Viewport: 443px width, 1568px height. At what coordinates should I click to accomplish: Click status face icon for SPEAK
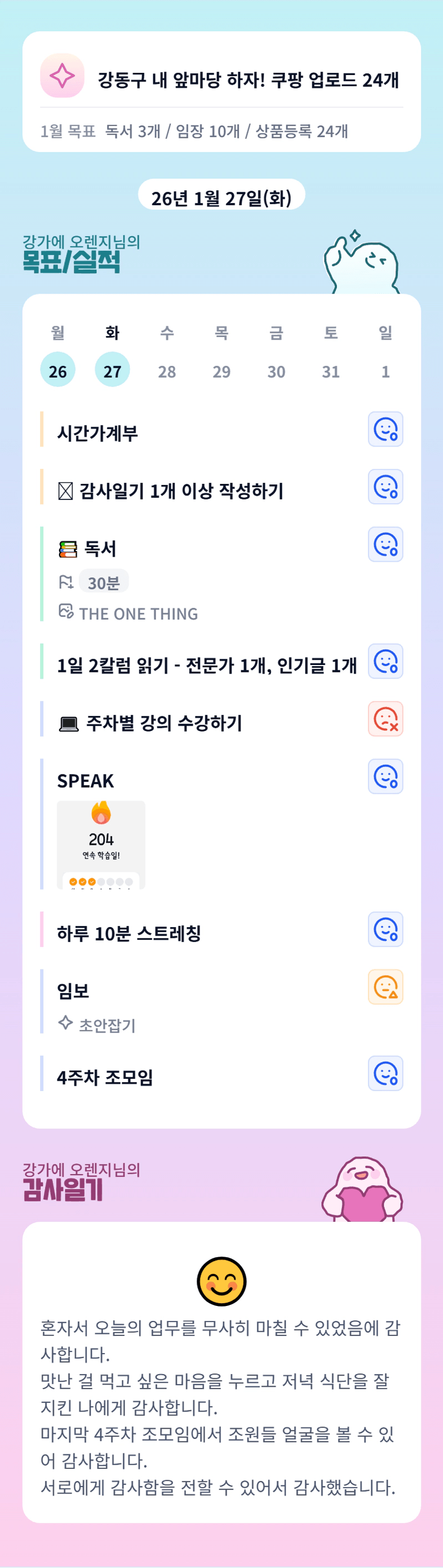coord(385,776)
